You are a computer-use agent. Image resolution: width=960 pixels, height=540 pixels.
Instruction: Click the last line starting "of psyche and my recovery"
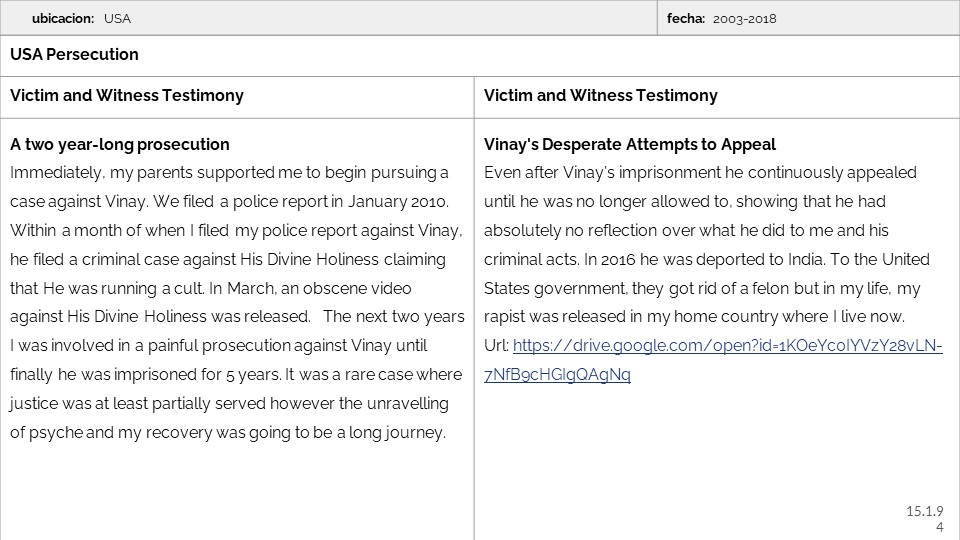coord(227,433)
